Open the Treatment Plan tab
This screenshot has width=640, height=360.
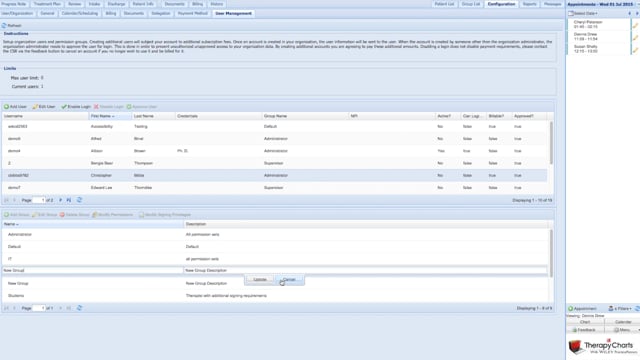click(x=47, y=4)
